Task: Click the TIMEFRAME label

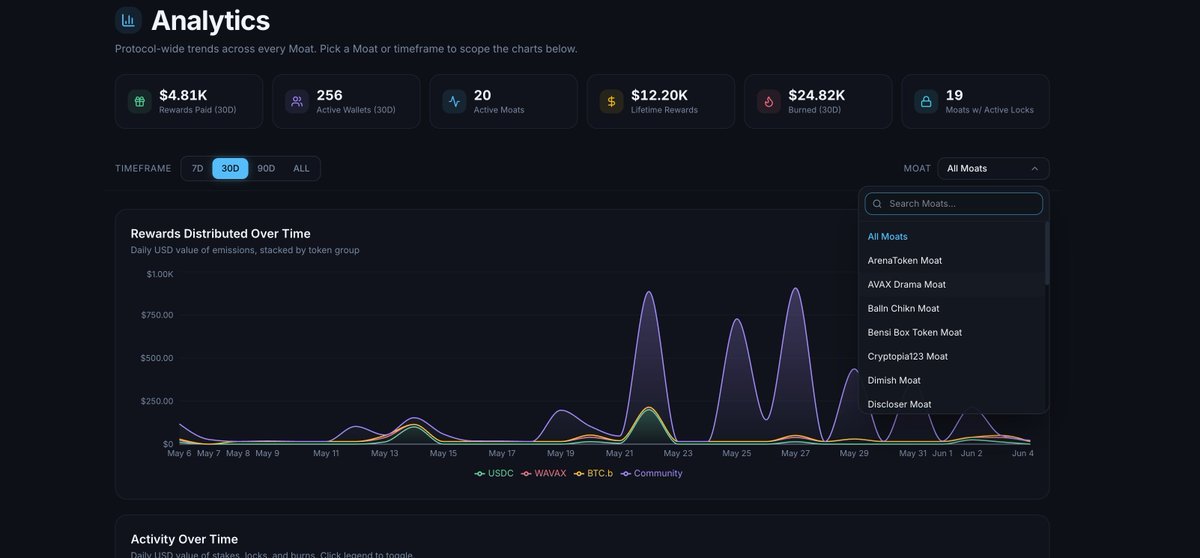Action: tap(143, 168)
